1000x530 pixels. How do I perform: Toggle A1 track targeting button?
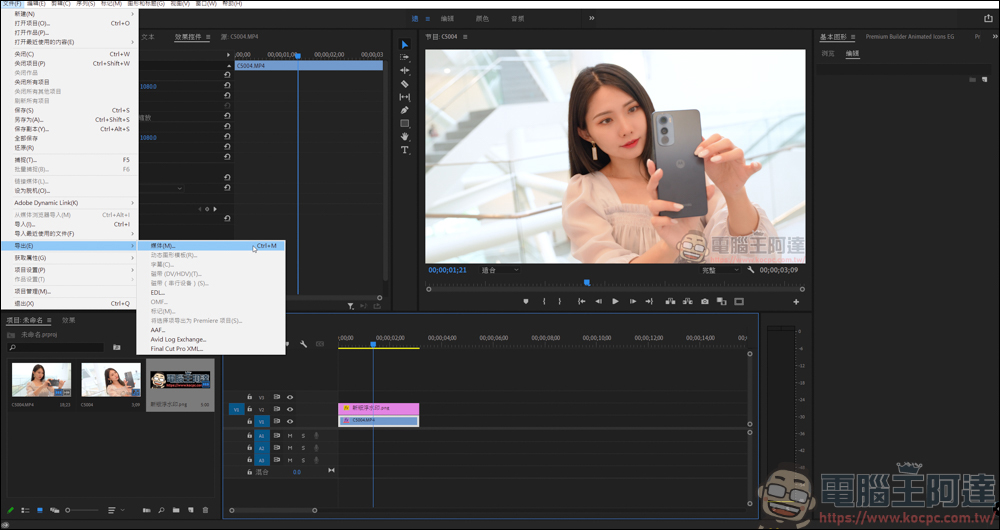pos(261,436)
